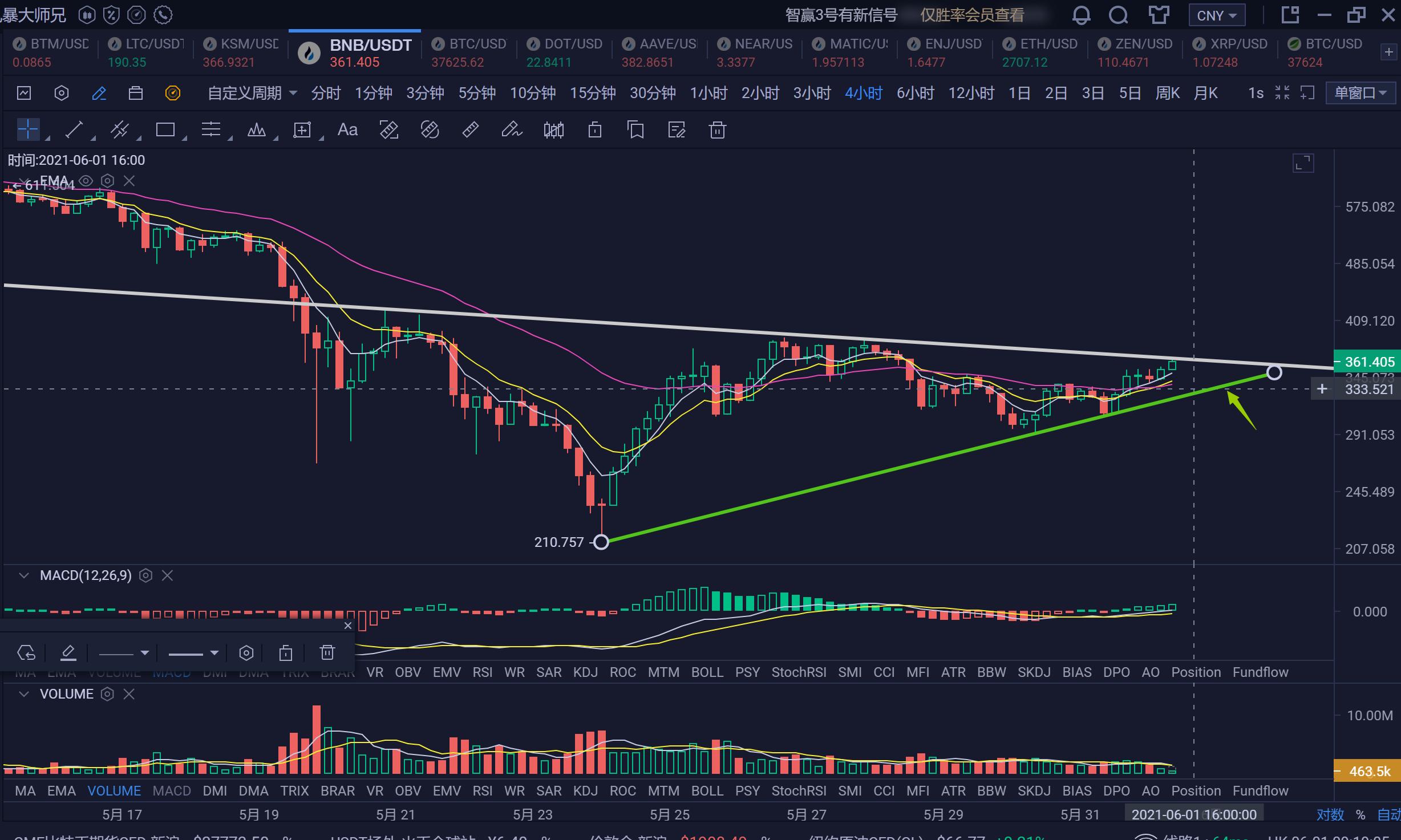Click 仅胜率会员查看 link
This screenshot has width=1401, height=840.
[x=972, y=15]
